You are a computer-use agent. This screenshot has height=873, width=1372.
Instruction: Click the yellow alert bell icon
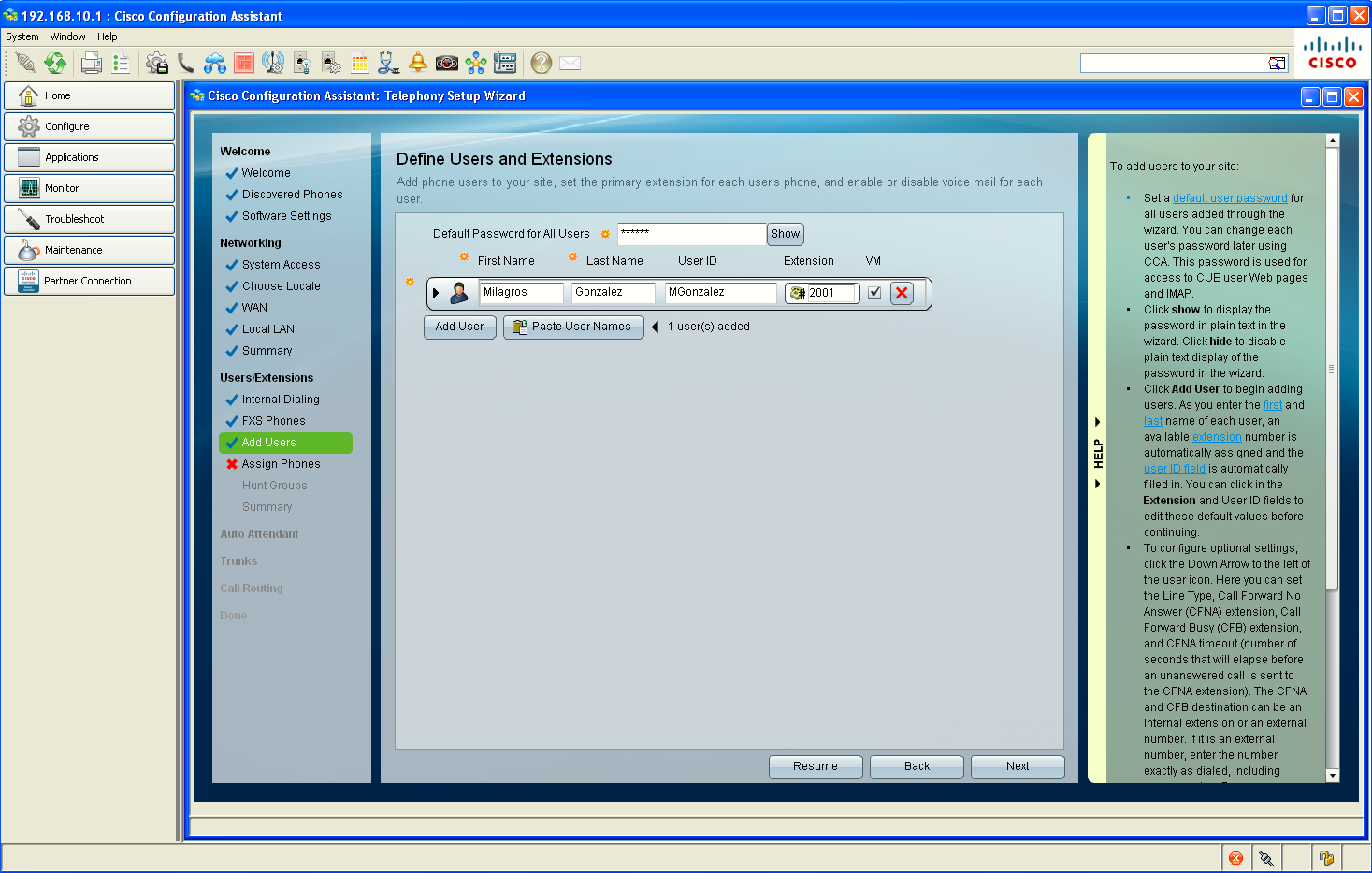(x=418, y=63)
